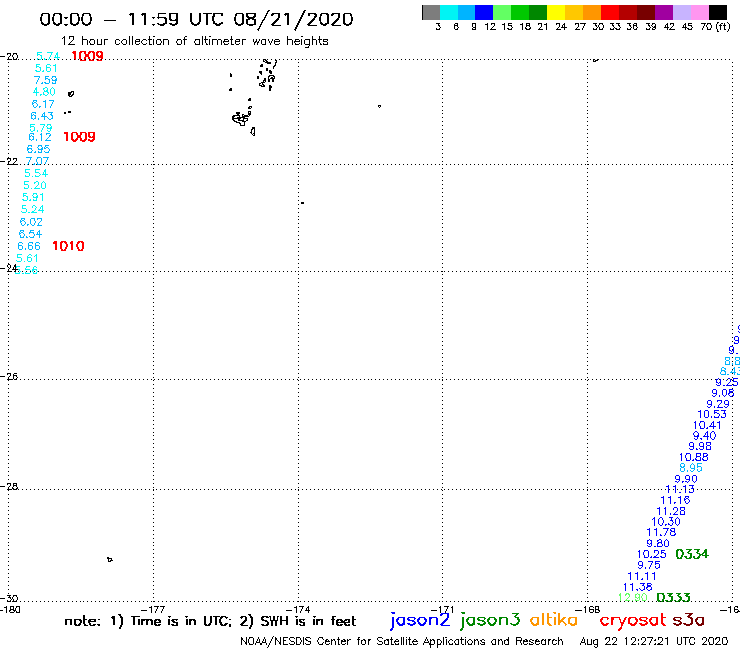This screenshot has width=740, height=650.
Task: Click the red '1010' time label
Action: (x=68, y=246)
